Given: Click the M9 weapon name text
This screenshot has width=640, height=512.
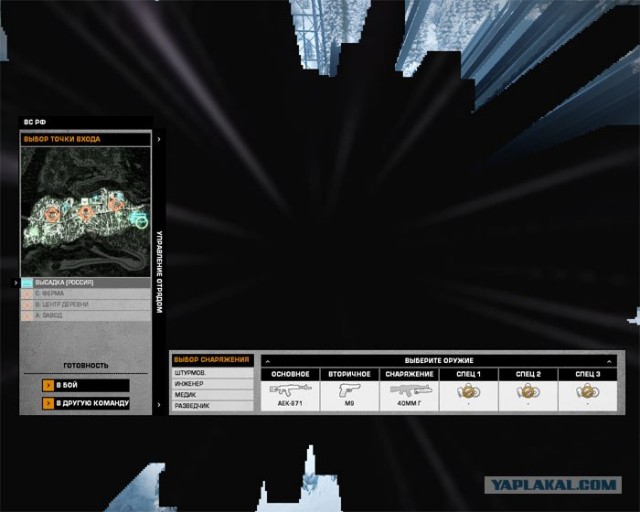Looking at the screenshot, I should (349, 404).
